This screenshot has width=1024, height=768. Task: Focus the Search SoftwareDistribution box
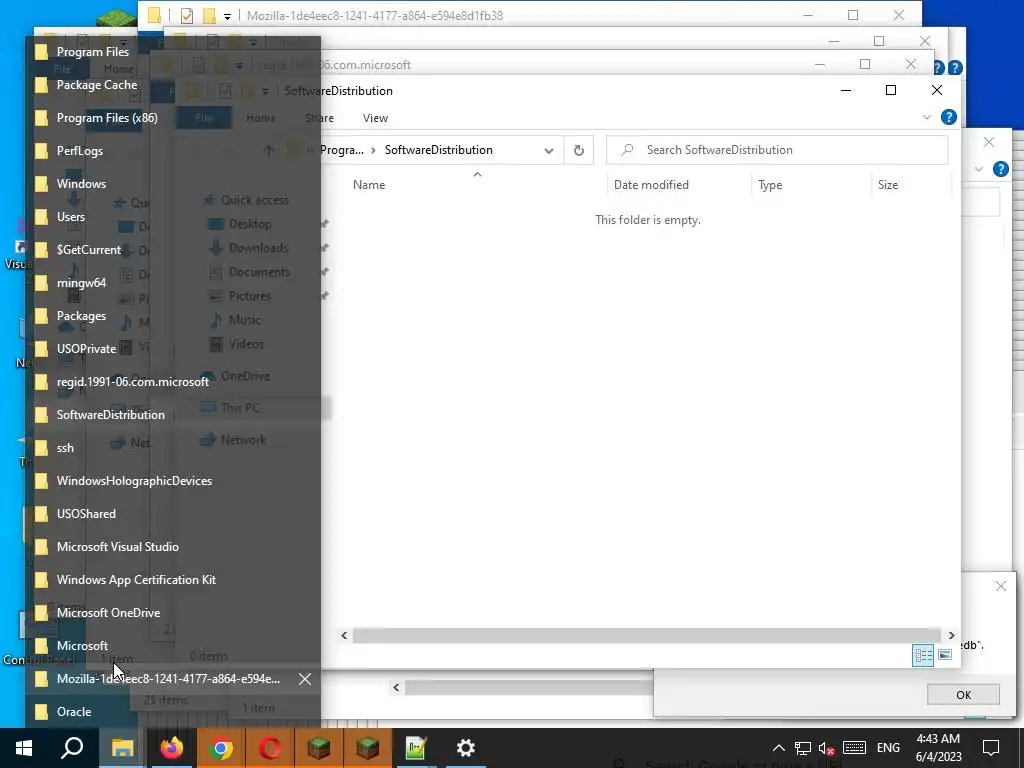777,150
